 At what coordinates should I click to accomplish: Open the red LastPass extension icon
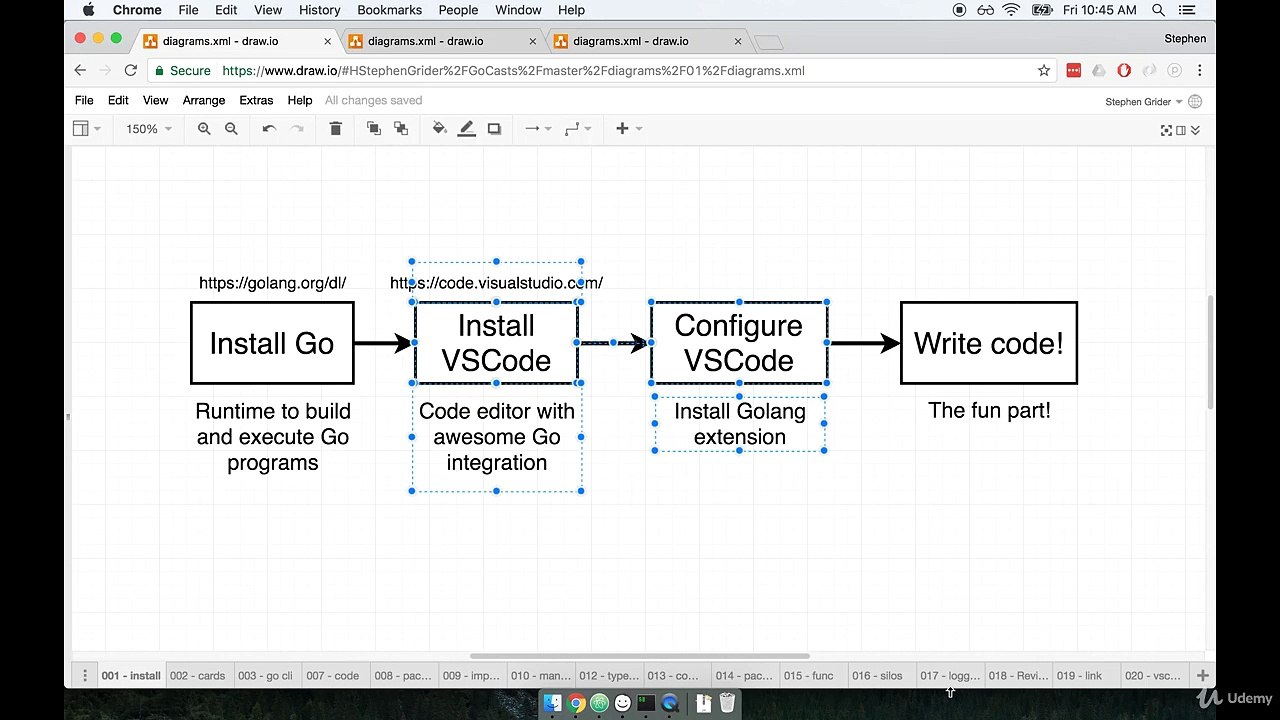(x=1074, y=71)
